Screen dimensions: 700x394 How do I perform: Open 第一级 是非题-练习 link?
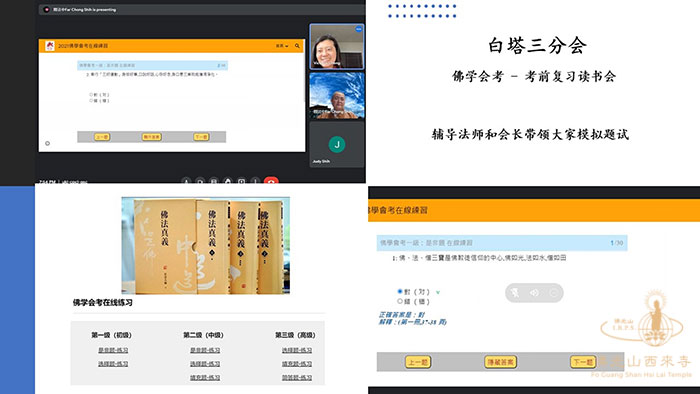point(113,350)
